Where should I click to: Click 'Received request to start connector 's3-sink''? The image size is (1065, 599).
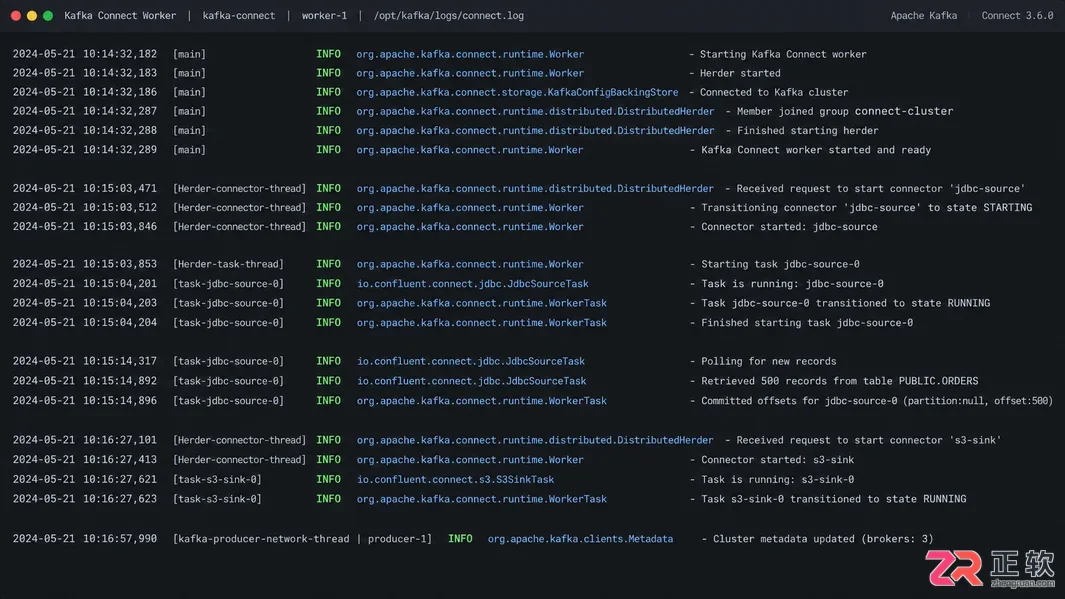point(869,440)
